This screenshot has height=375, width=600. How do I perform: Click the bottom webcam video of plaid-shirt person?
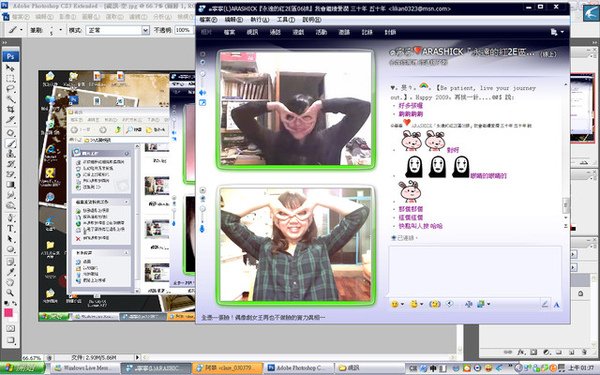(x=295, y=244)
